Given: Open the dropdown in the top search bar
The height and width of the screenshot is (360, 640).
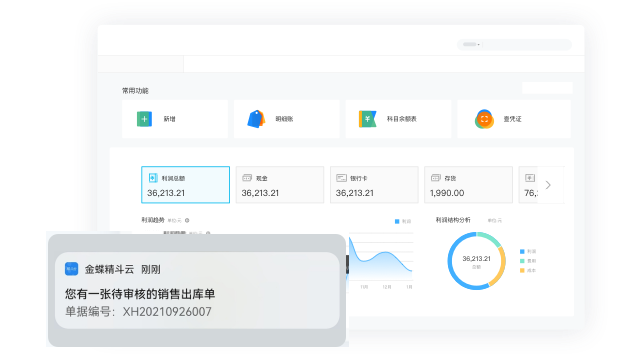Looking at the screenshot, I should click(471, 44).
